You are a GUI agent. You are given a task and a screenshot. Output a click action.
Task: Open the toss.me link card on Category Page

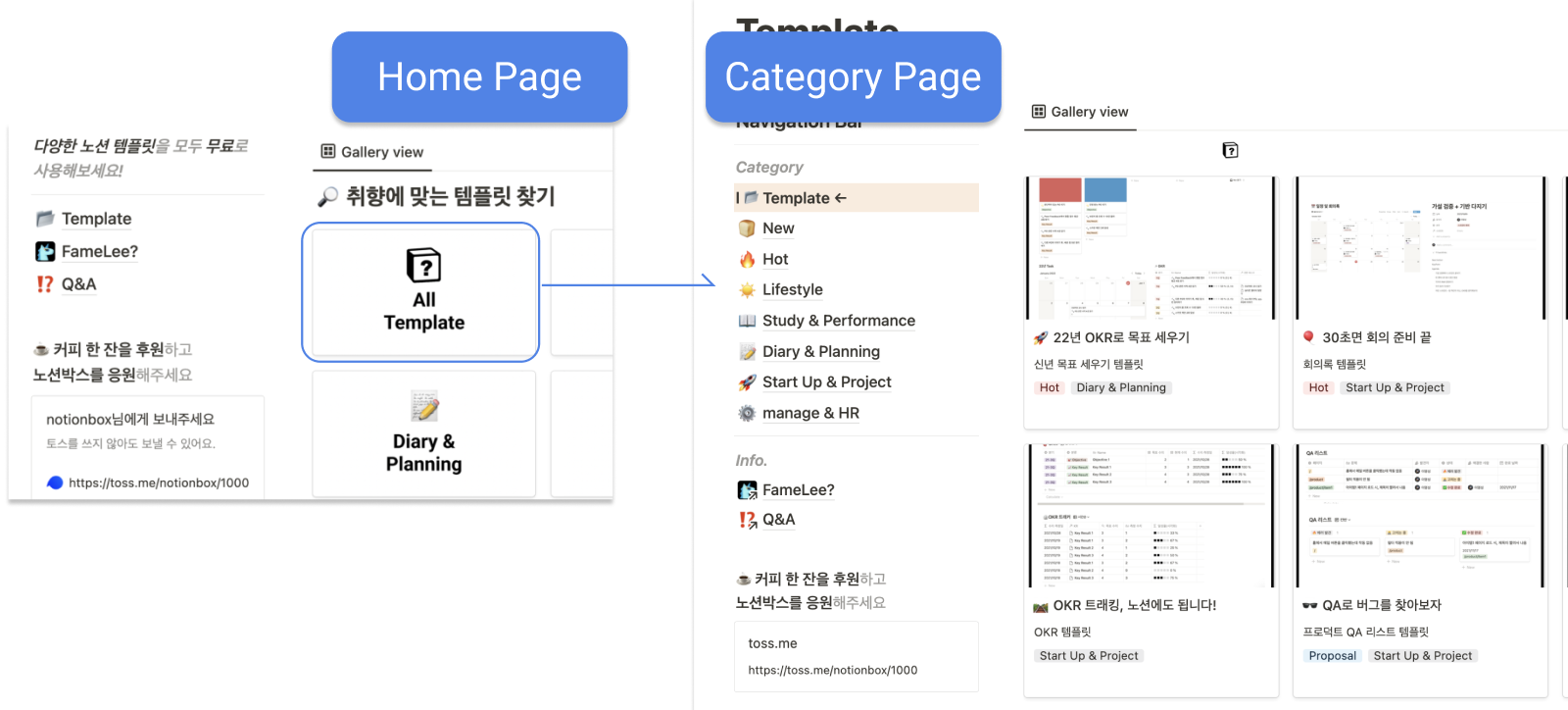point(857,656)
